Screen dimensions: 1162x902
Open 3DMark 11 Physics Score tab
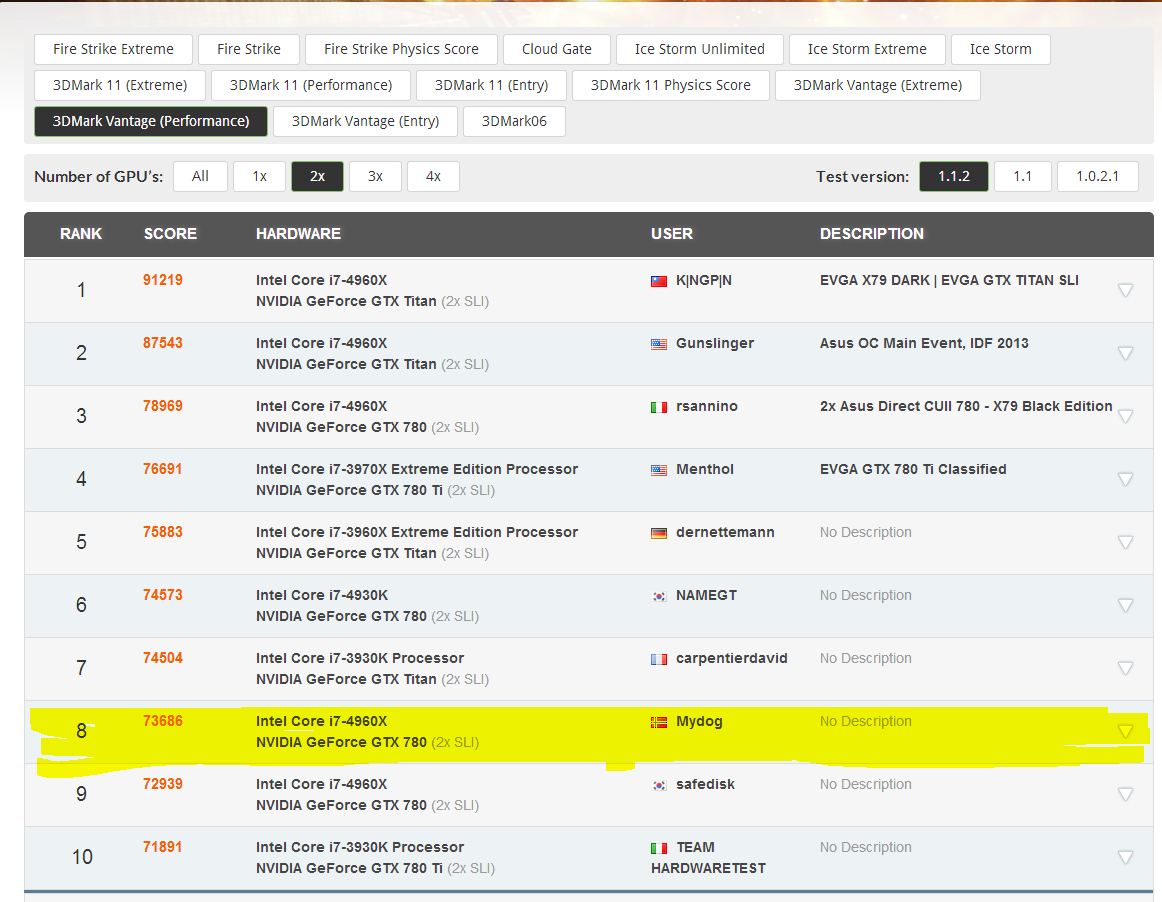point(671,85)
